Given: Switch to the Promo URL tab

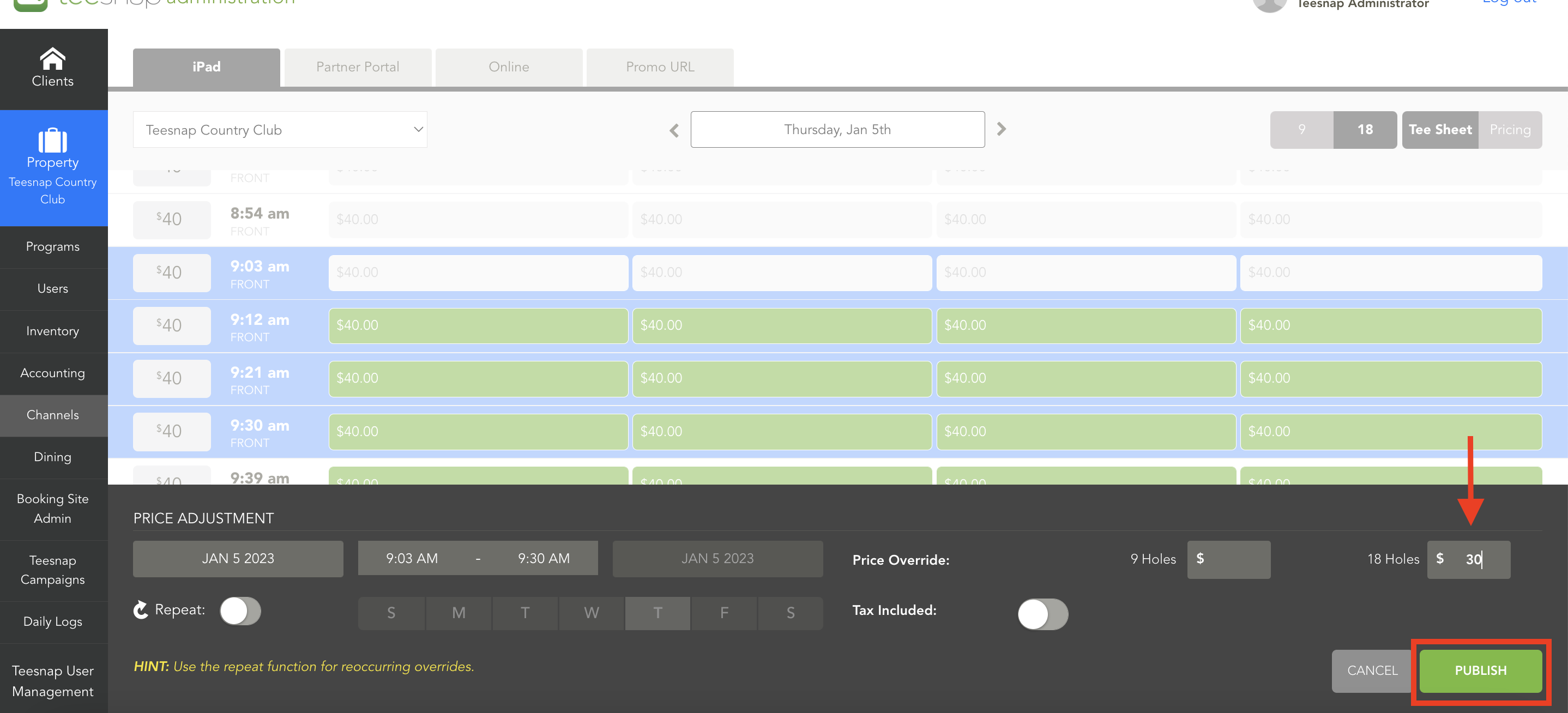Looking at the screenshot, I should tap(660, 68).
